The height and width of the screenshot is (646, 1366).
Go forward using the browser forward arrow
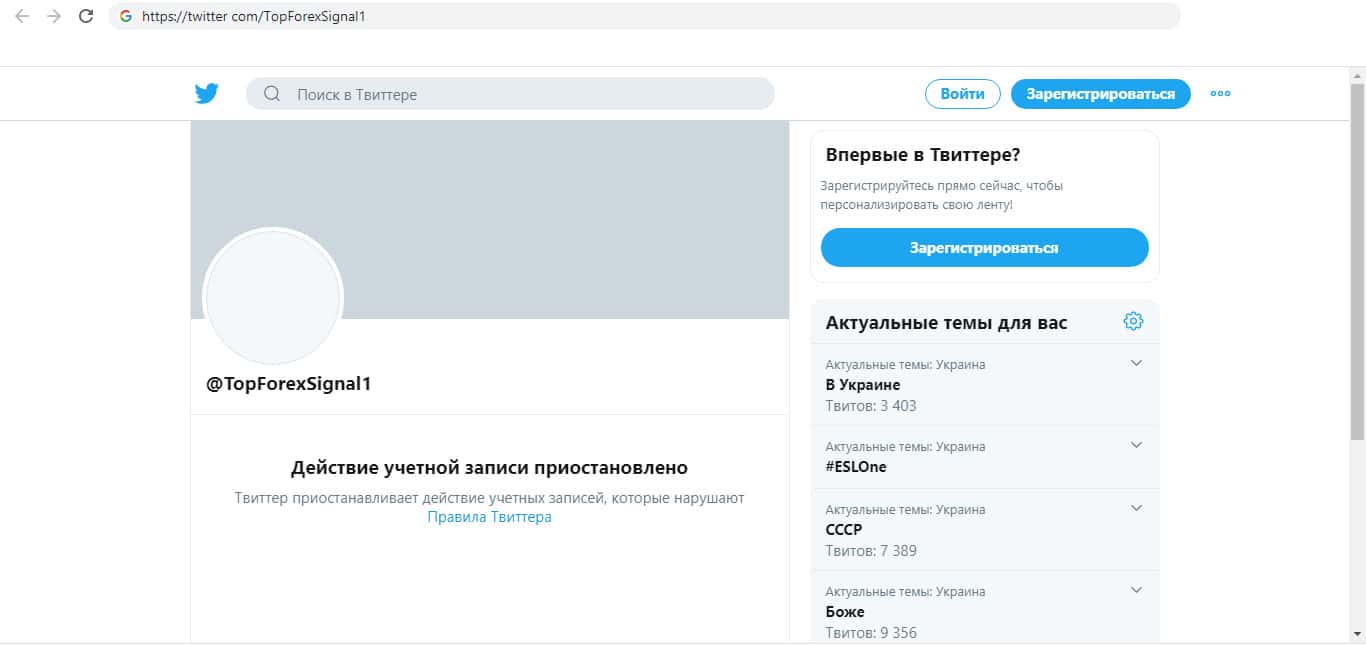pos(54,16)
